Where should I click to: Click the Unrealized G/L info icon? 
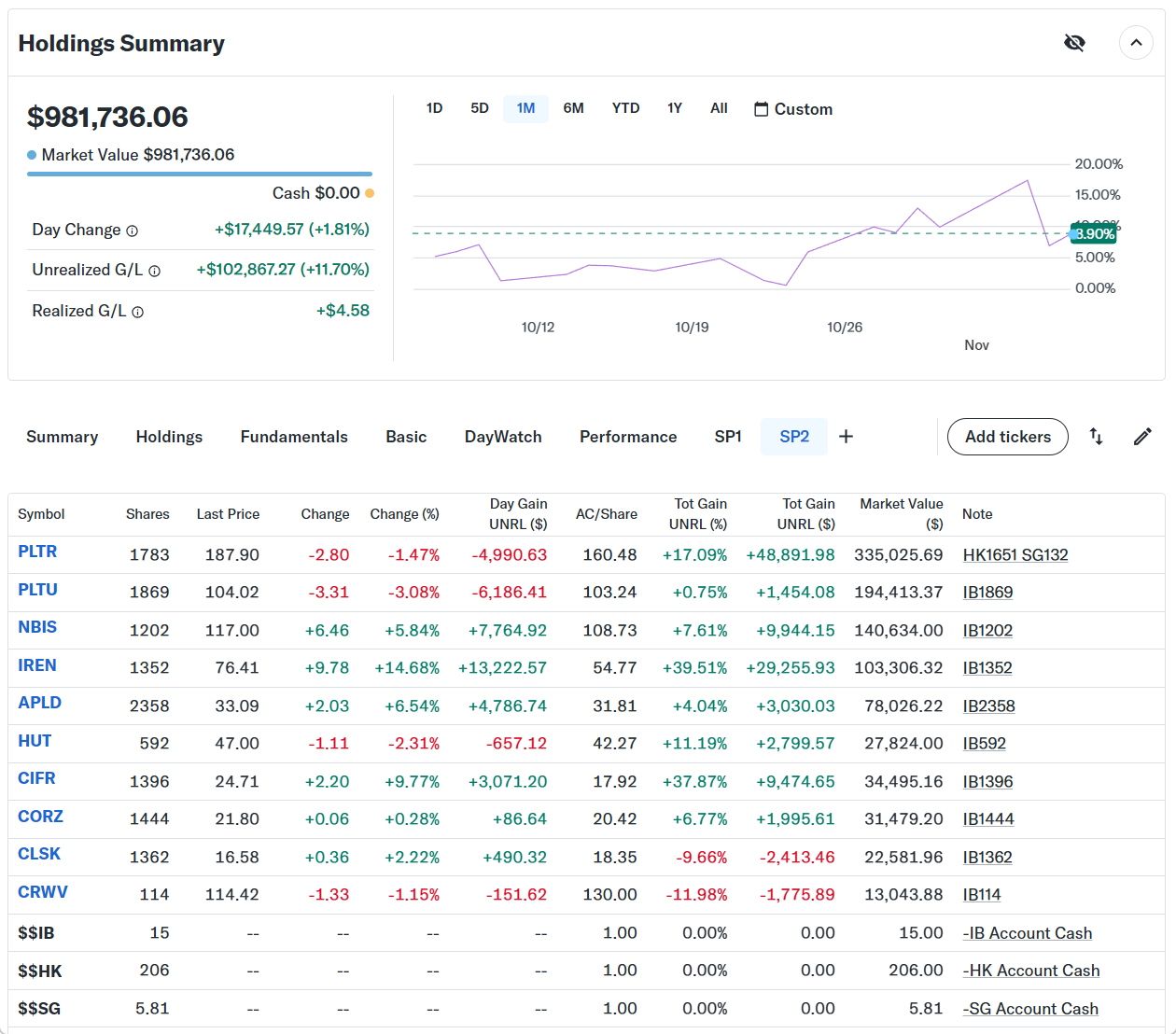155,272
